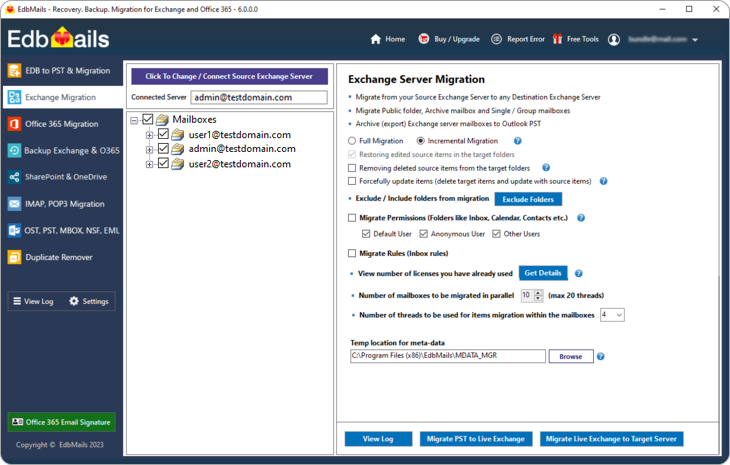Click the SharePoint & OneDrive share icon
Image resolution: width=730 pixels, height=465 pixels.
pos(14,177)
